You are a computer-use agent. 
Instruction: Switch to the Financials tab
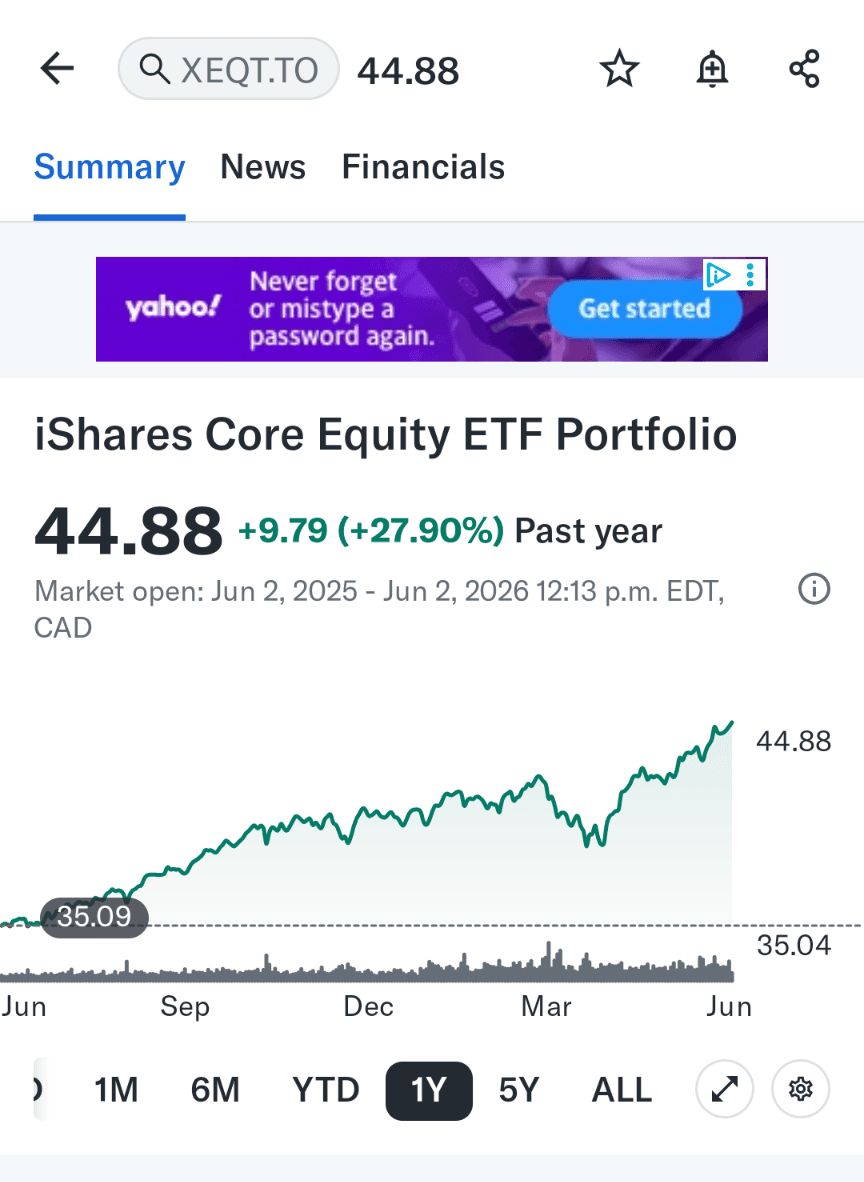click(x=424, y=167)
